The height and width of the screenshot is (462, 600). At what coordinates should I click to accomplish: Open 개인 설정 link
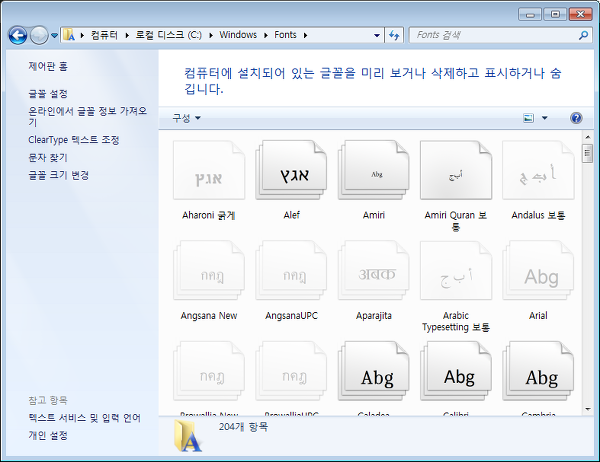pyautogui.click(x=48, y=435)
